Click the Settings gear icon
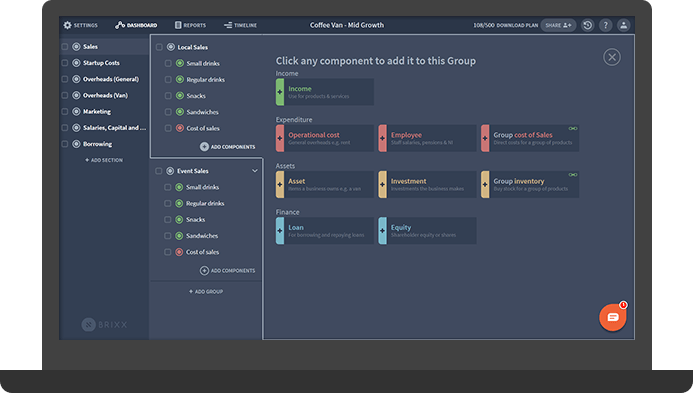 67,25
